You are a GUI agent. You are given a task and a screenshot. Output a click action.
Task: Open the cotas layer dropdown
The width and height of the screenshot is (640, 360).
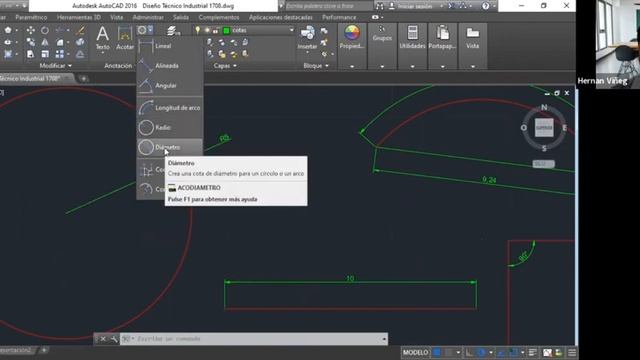(291, 30)
